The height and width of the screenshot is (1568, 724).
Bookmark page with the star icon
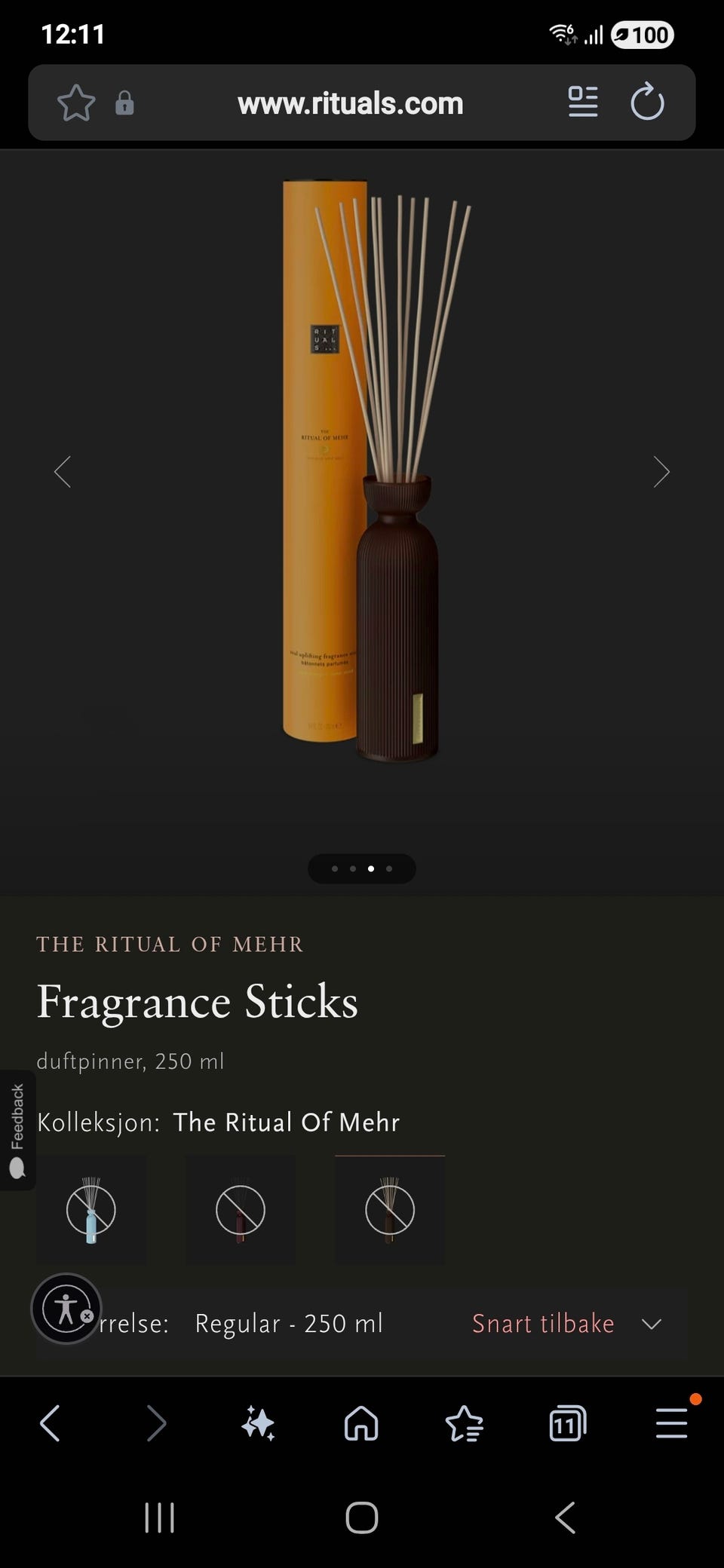pyautogui.click(x=76, y=103)
